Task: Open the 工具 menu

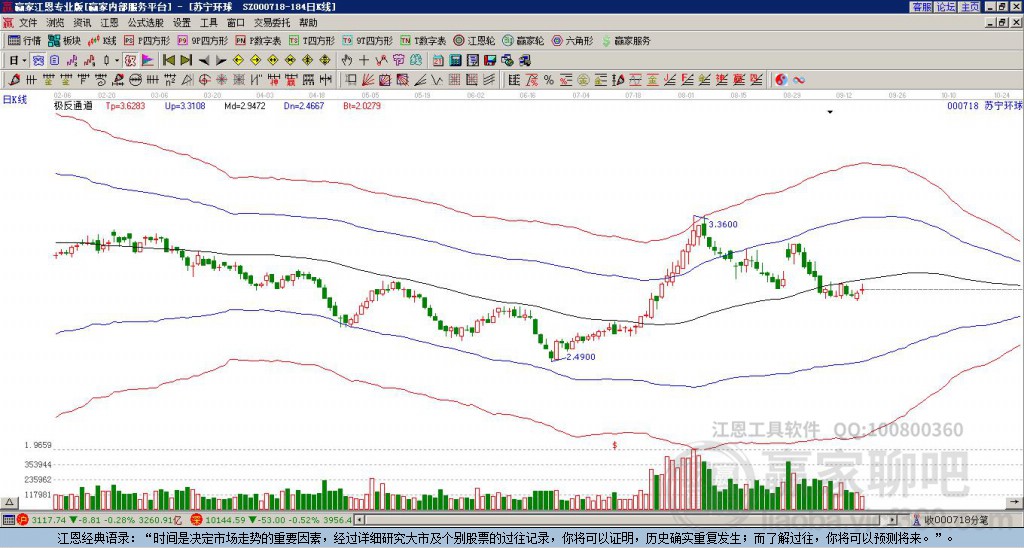Action: [x=209, y=23]
